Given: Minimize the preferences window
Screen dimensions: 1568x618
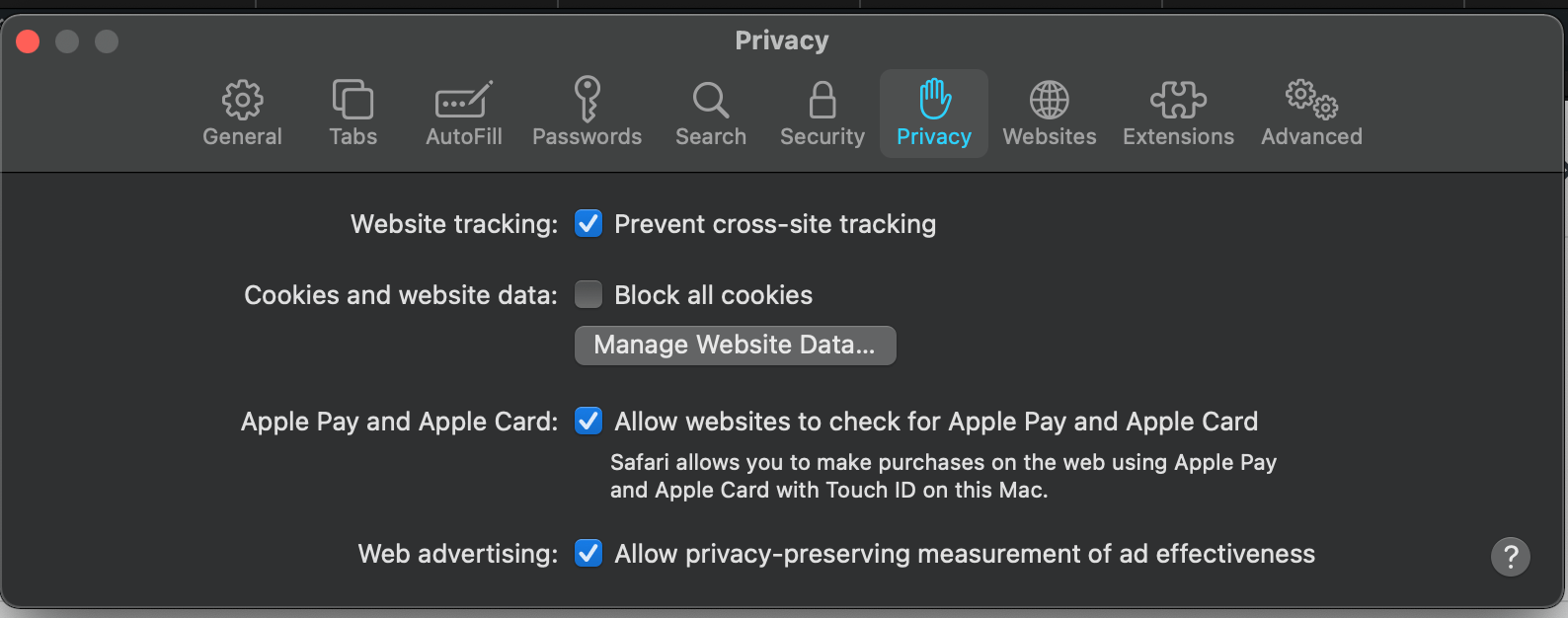Looking at the screenshot, I should [x=67, y=41].
